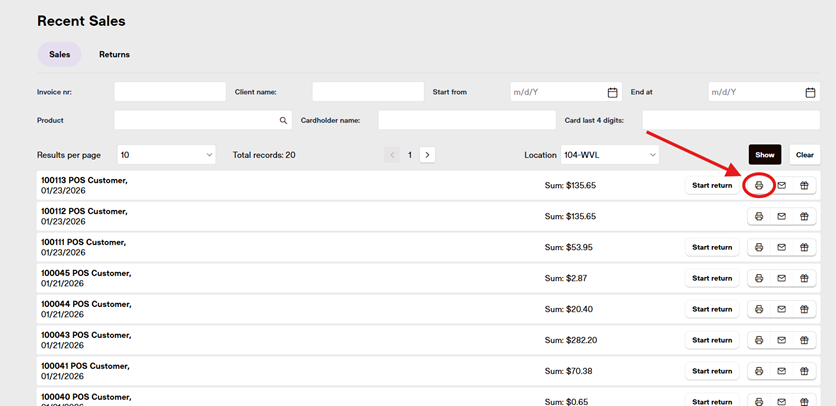The height and width of the screenshot is (406, 836).
Task: Click the Invoice nr input field
Action: click(x=170, y=92)
